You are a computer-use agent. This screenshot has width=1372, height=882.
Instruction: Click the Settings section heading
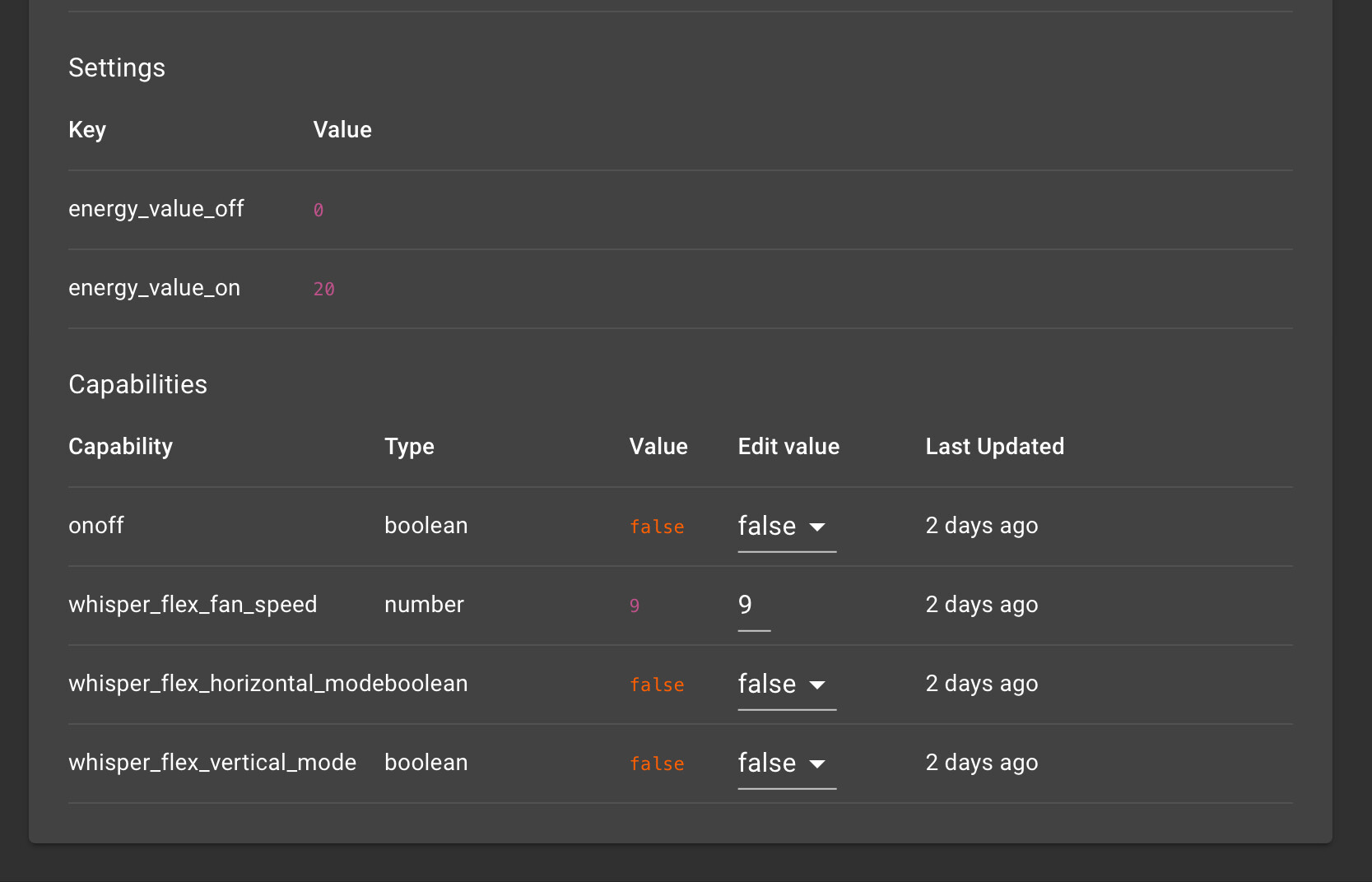117,67
